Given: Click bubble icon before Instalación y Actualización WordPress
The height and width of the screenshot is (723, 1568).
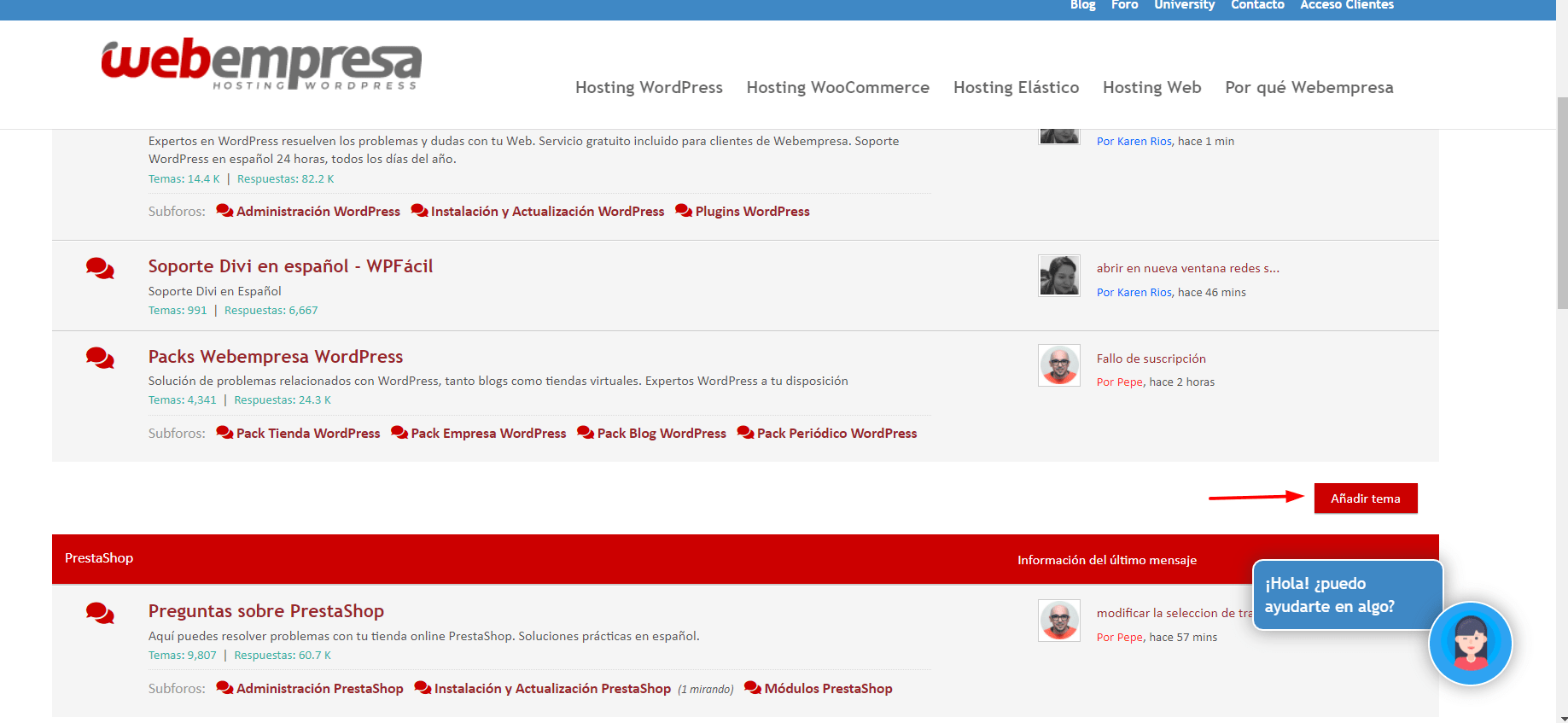Looking at the screenshot, I should 419,211.
